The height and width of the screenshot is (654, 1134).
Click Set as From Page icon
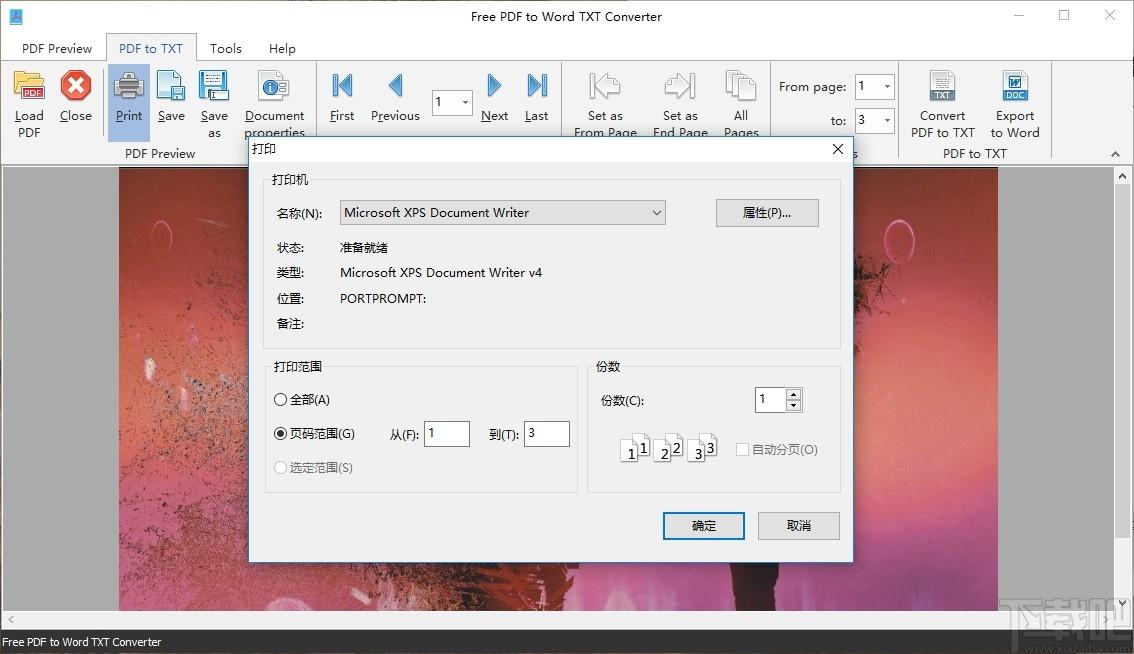(605, 86)
